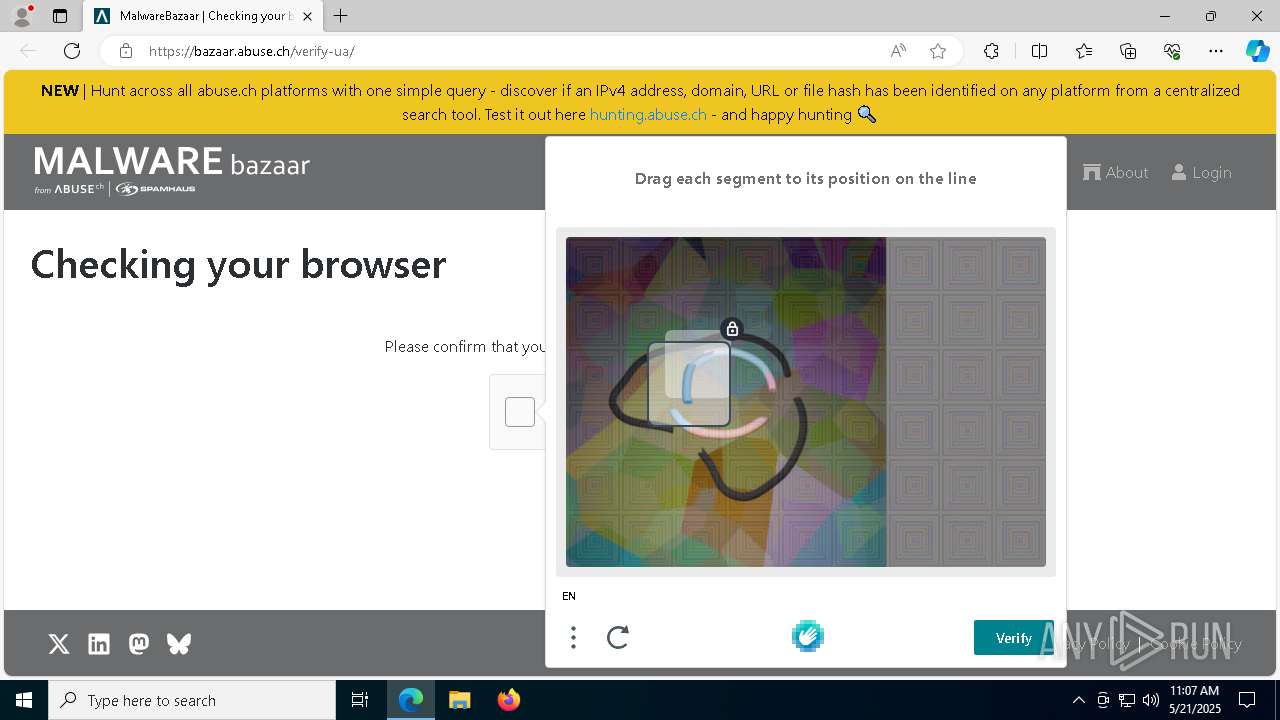The image size is (1280, 720).
Task: Open the About menu item
Action: tap(1116, 172)
